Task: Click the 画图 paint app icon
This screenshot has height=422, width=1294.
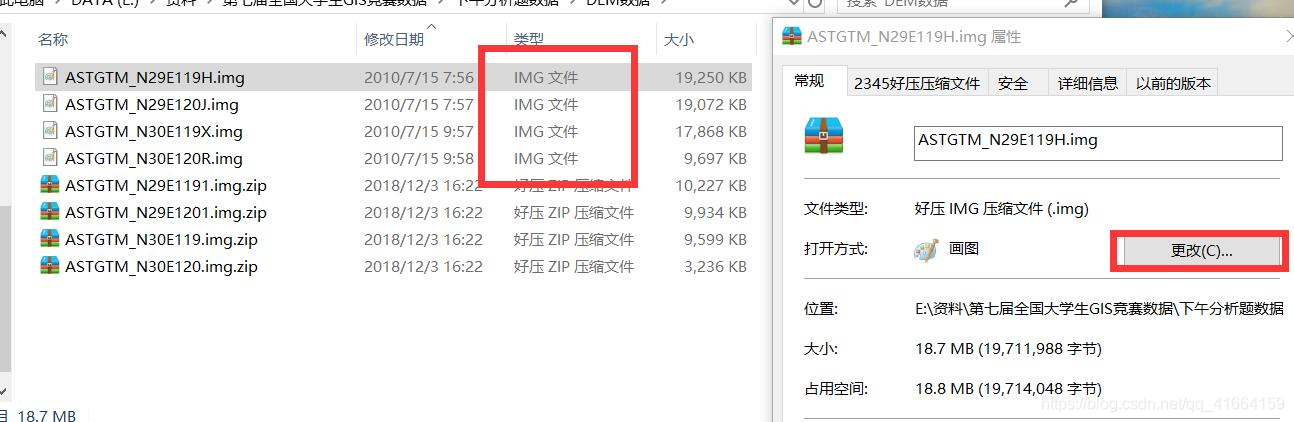Action: [x=926, y=250]
